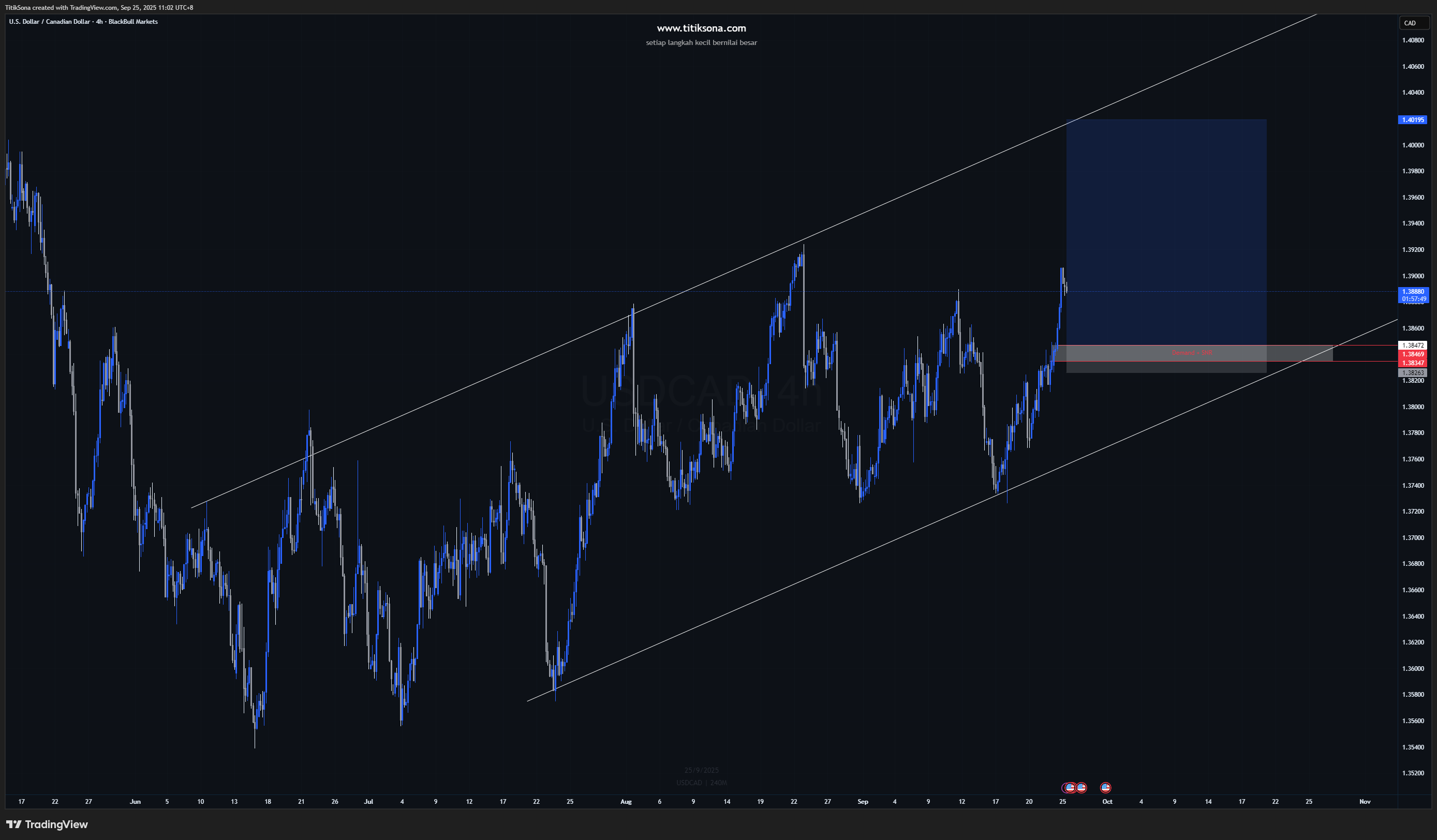
Task: Click the current price label 1.38880
Action: tap(1413, 292)
